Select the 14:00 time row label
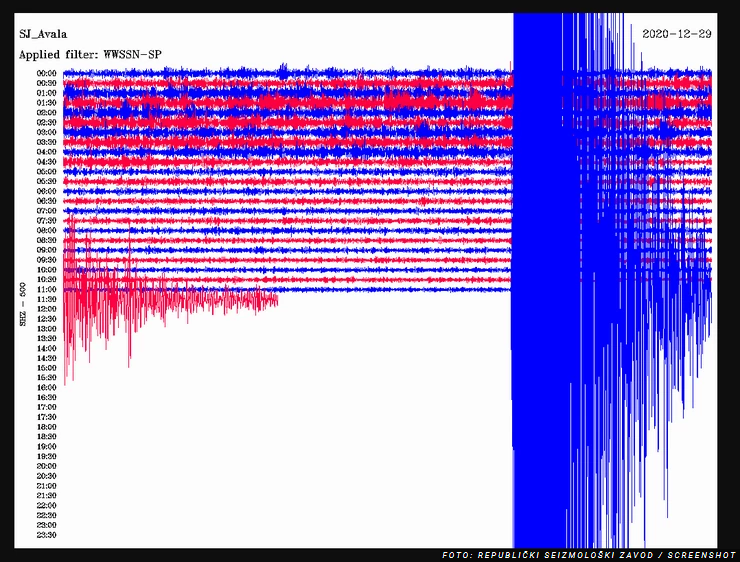The height and width of the screenshot is (562, 740). [46, 348]
